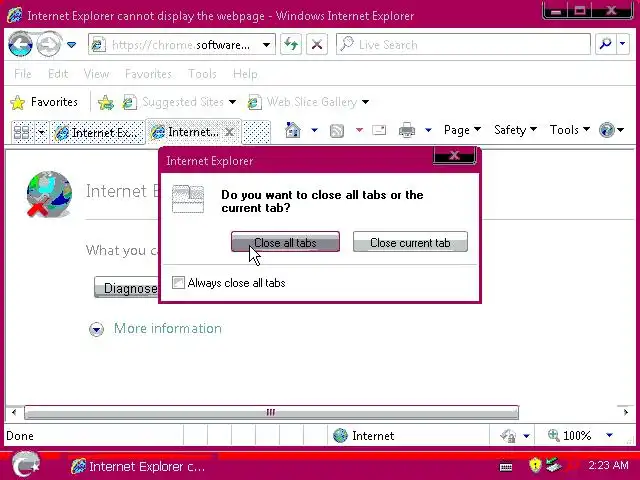Open the Favorites menu
The height and width of the screenshot is (480, 640).
click(148, 74)
